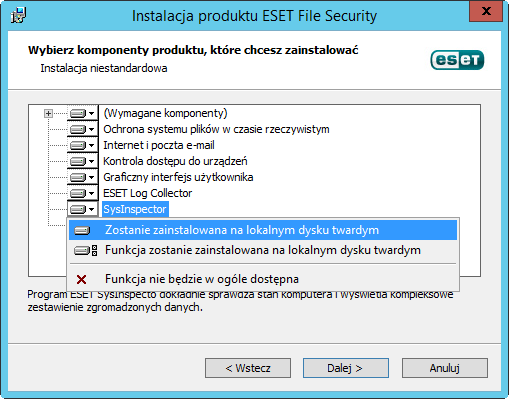Viewport: 509px width, 399px height.
Task: Click the ESET logo in the header
Action: tap(457, 60)
